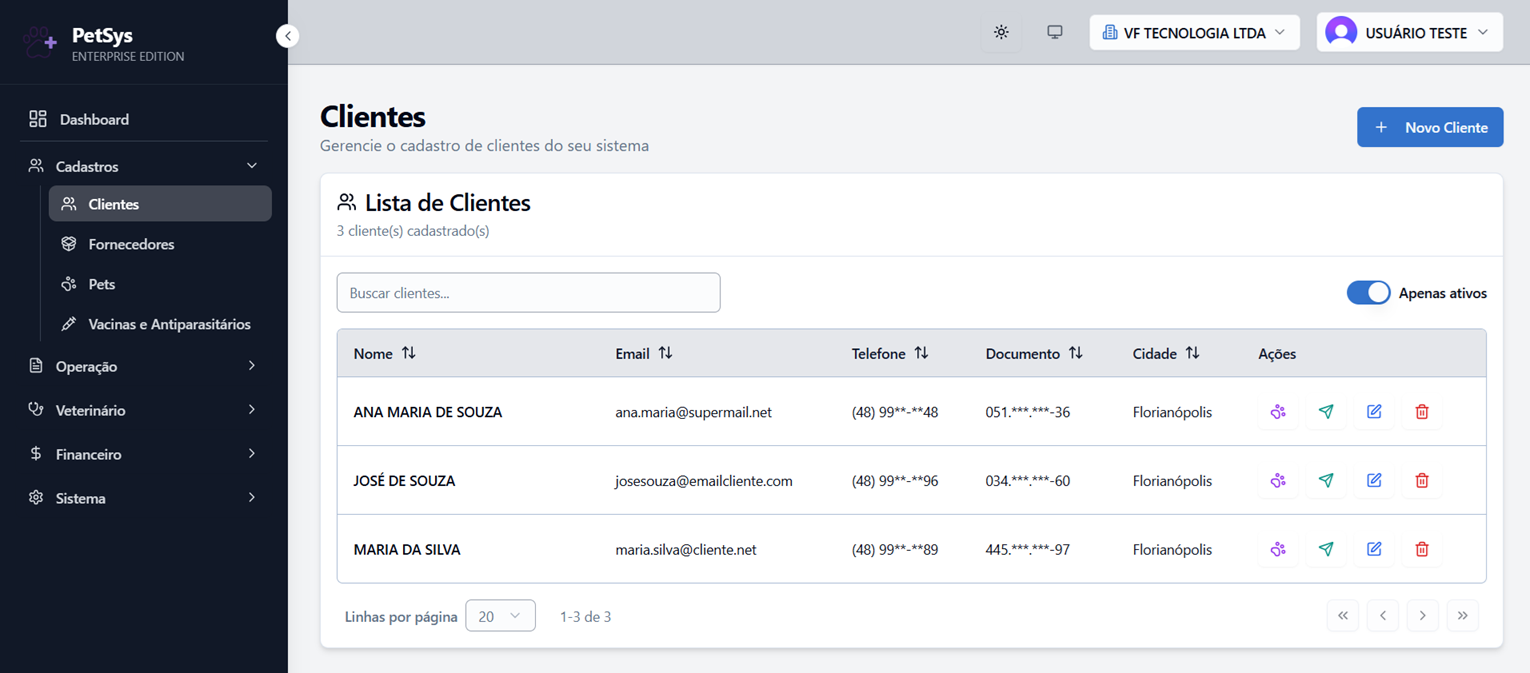Delete Ana Maria de Souza's record
Screen dimensions: 1530x673
point(1422,412)
